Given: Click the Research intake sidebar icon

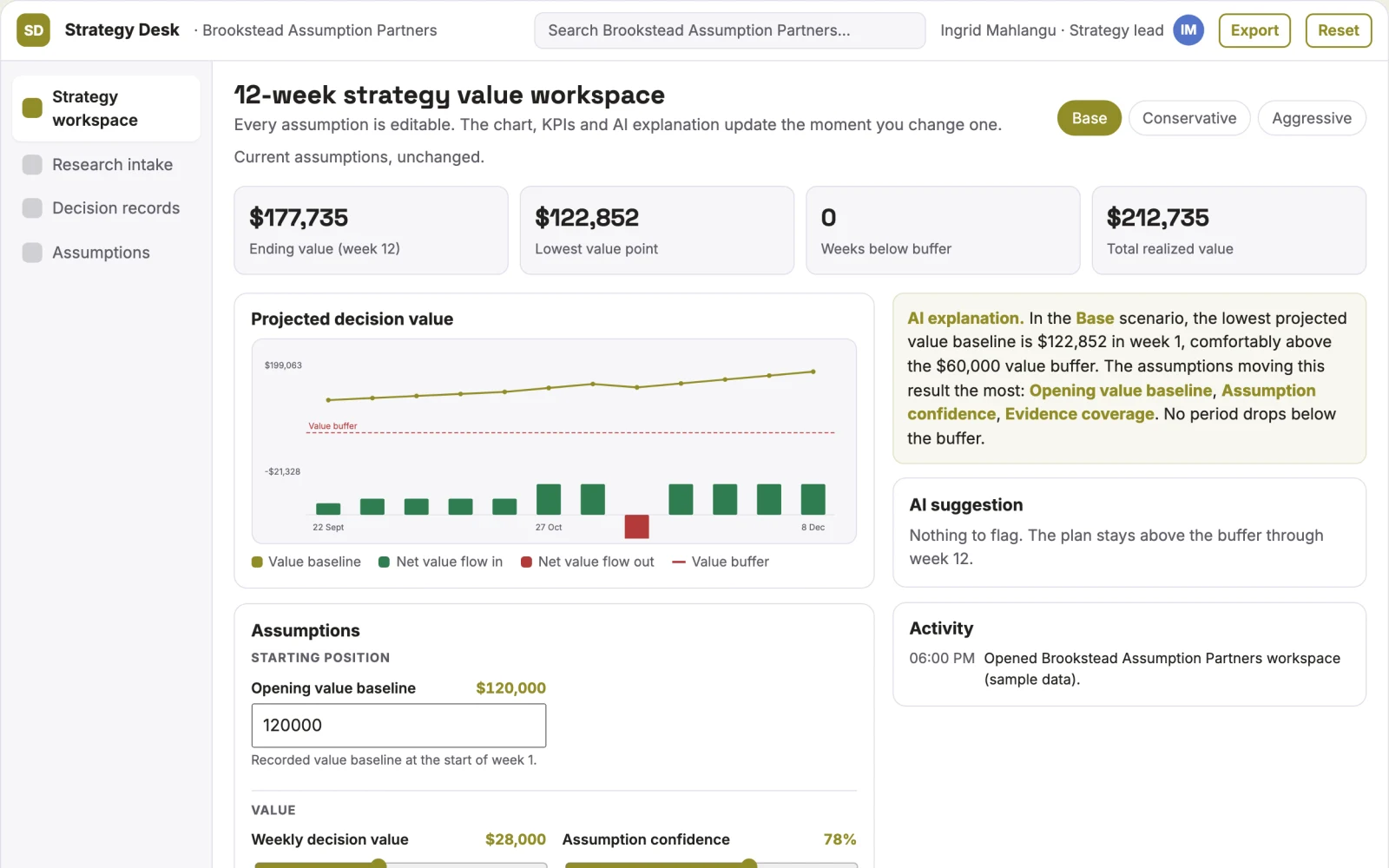Looking at the screenshot, I should pos(32,165).
